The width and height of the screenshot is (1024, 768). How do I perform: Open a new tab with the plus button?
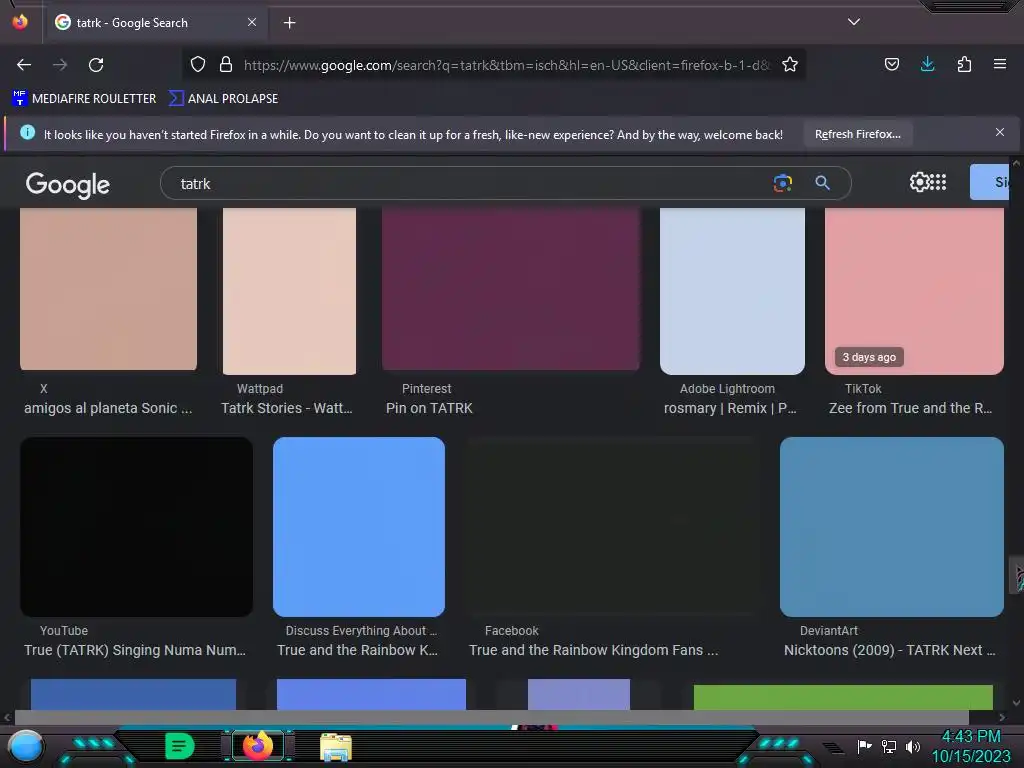pos(289,23)
